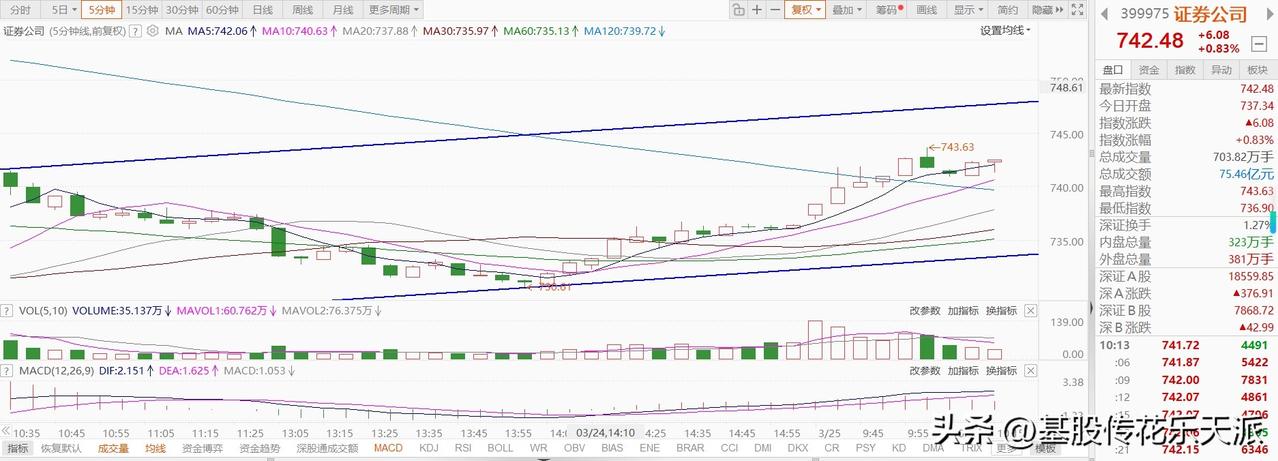Select the DMI indicator tab
This screenshot has height=461, width=1278.
[x=763, y=448]
